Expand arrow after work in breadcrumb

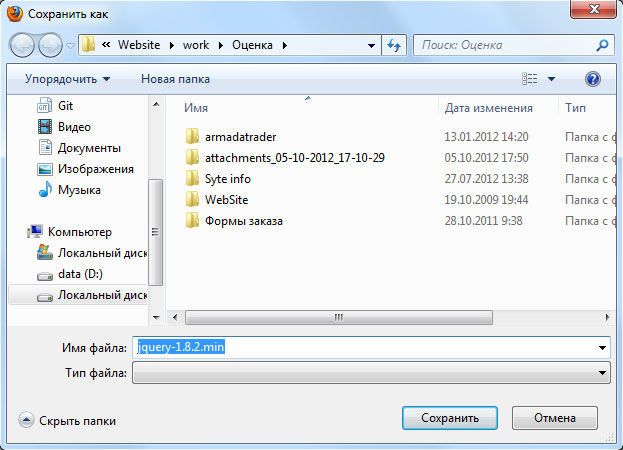pos(221,45)
